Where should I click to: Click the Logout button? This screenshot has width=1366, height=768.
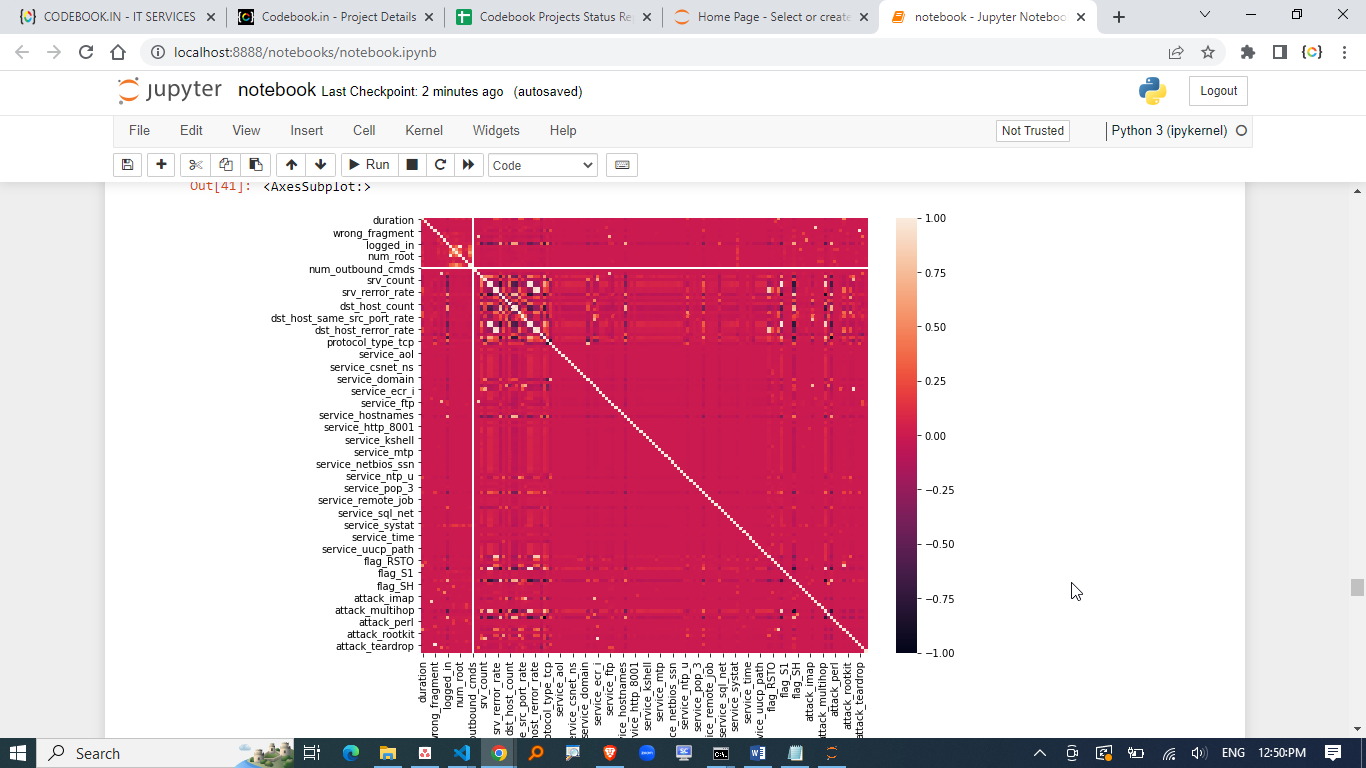[x=1218, y=91]
